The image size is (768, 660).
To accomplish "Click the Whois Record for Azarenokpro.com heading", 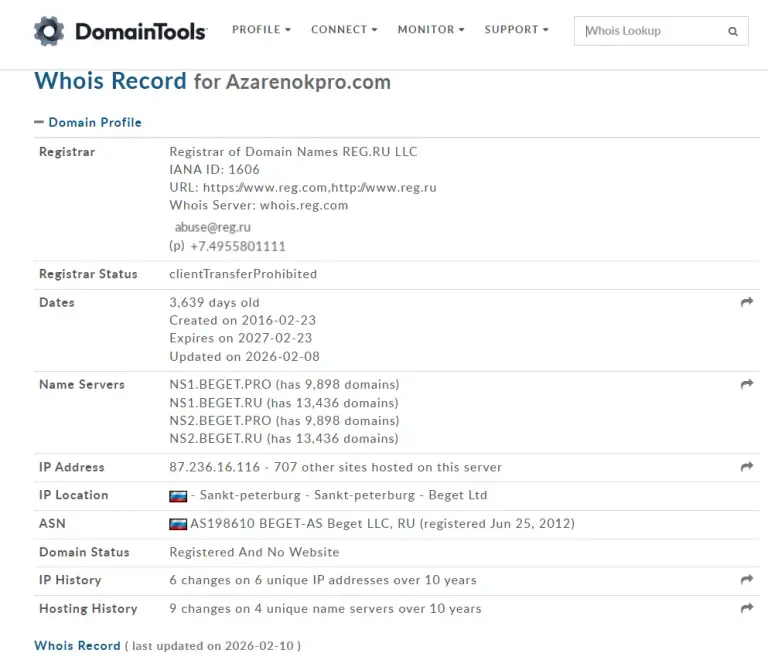I will pyautogui.click(x=213, y=81).
